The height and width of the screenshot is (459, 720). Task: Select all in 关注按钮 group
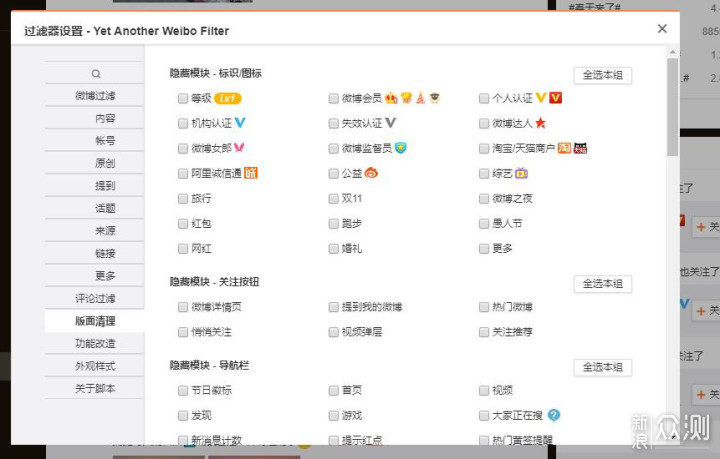(602, 284)
